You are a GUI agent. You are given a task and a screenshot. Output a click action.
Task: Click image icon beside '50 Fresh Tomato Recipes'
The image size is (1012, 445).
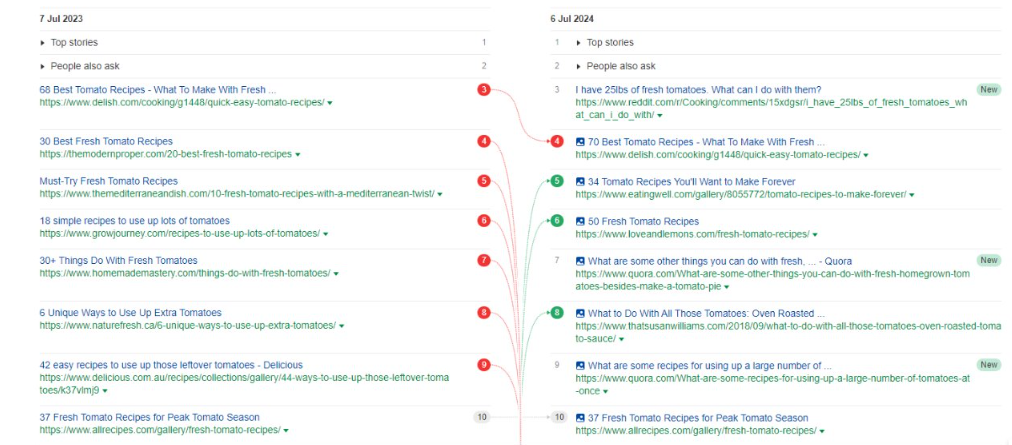pos(580,221)
